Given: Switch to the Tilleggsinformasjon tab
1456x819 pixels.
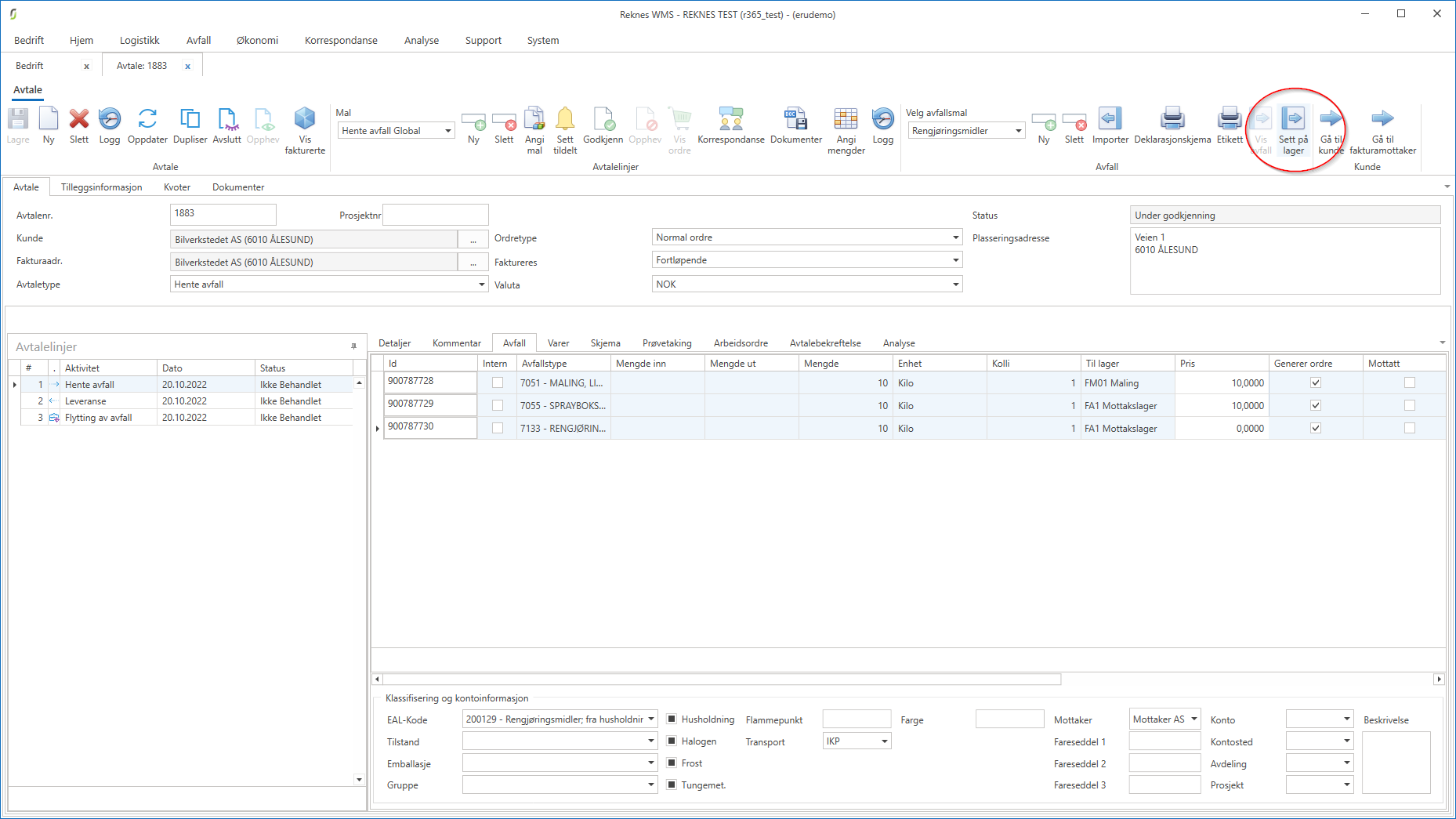Looking at the screenshot, I should (102, 187).
